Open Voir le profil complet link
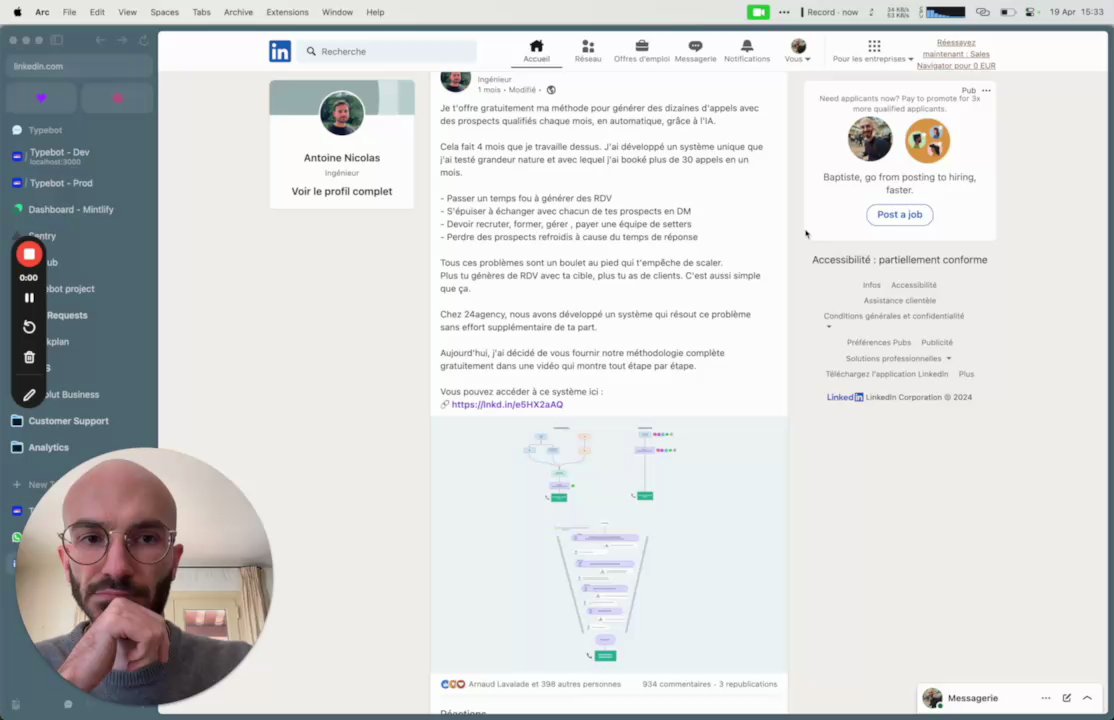The height and width of the screenshot is (720, 1114). click(342, 191)
